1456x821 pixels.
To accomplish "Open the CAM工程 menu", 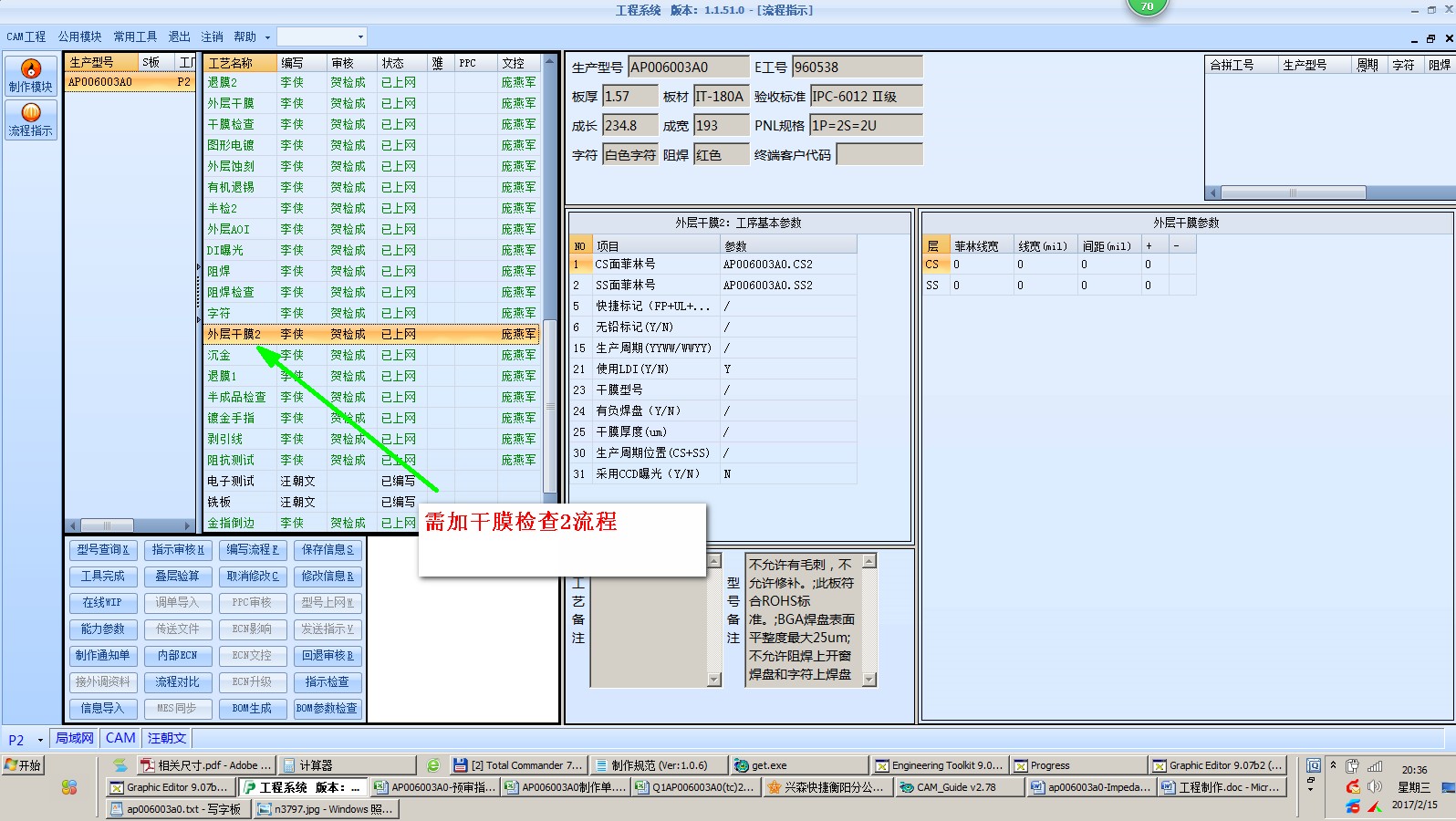I will [26, 36].
